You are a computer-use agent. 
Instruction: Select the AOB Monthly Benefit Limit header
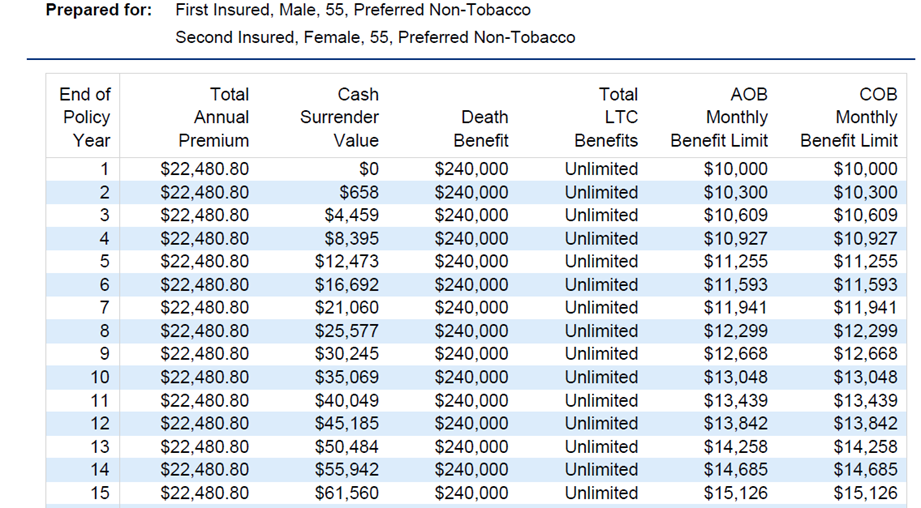pos(719,117)
